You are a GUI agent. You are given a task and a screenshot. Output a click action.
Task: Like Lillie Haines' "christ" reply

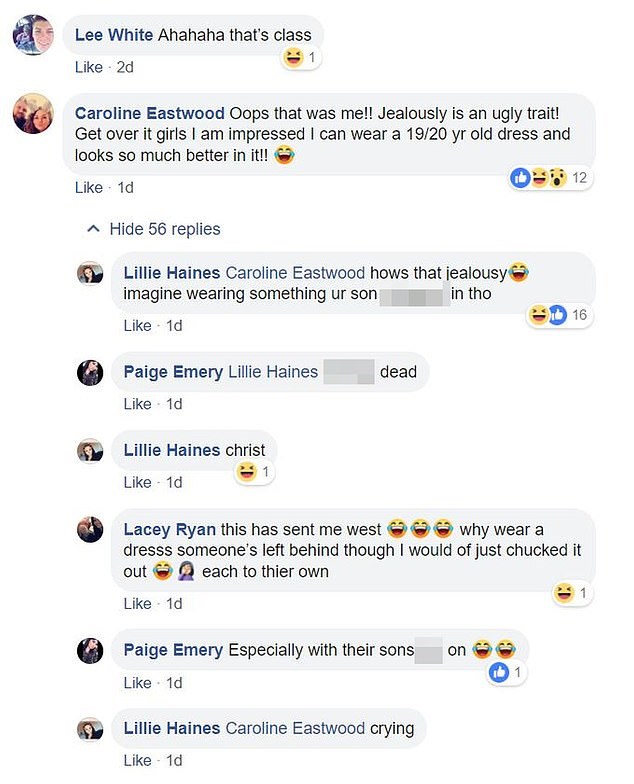137,482
